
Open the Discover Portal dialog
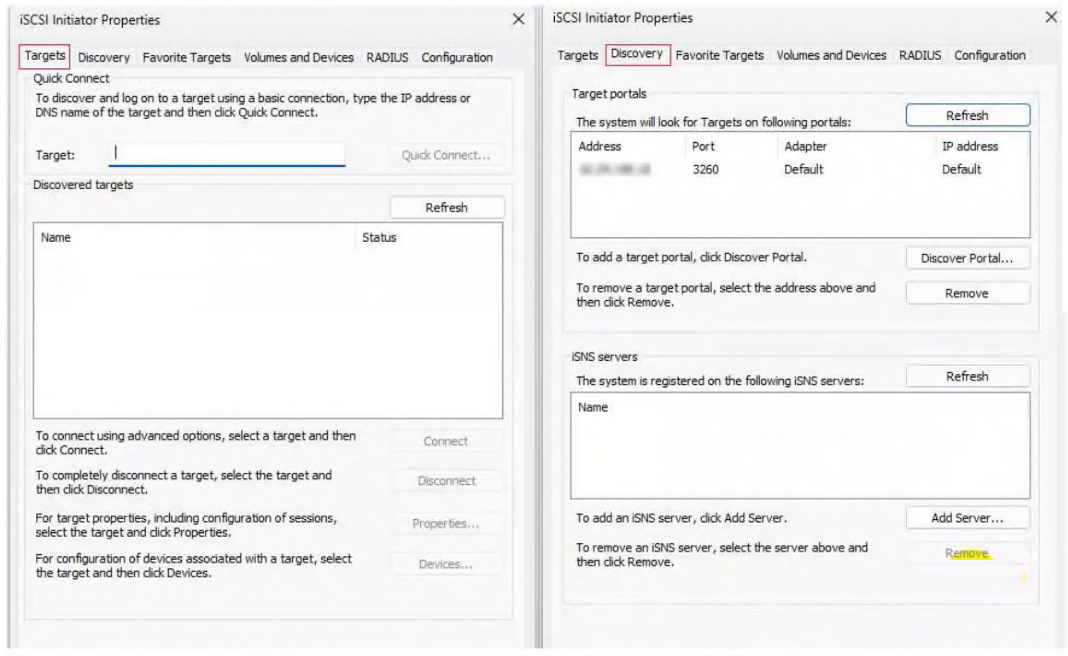click(966, 259)
